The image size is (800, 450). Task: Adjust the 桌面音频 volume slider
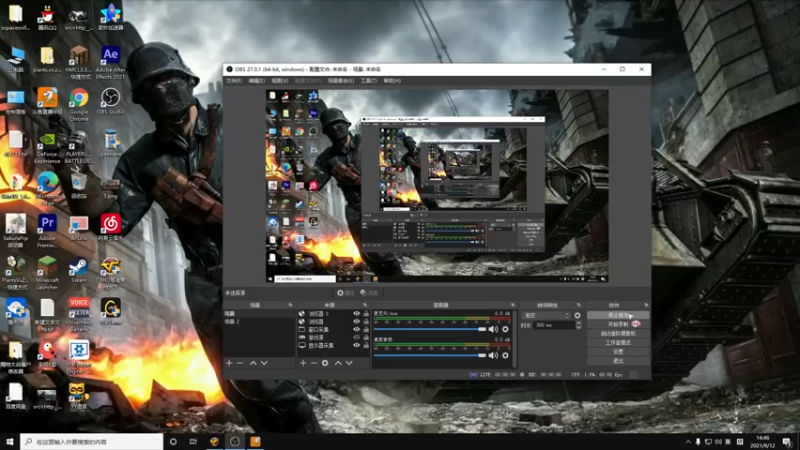click(430, 355)
